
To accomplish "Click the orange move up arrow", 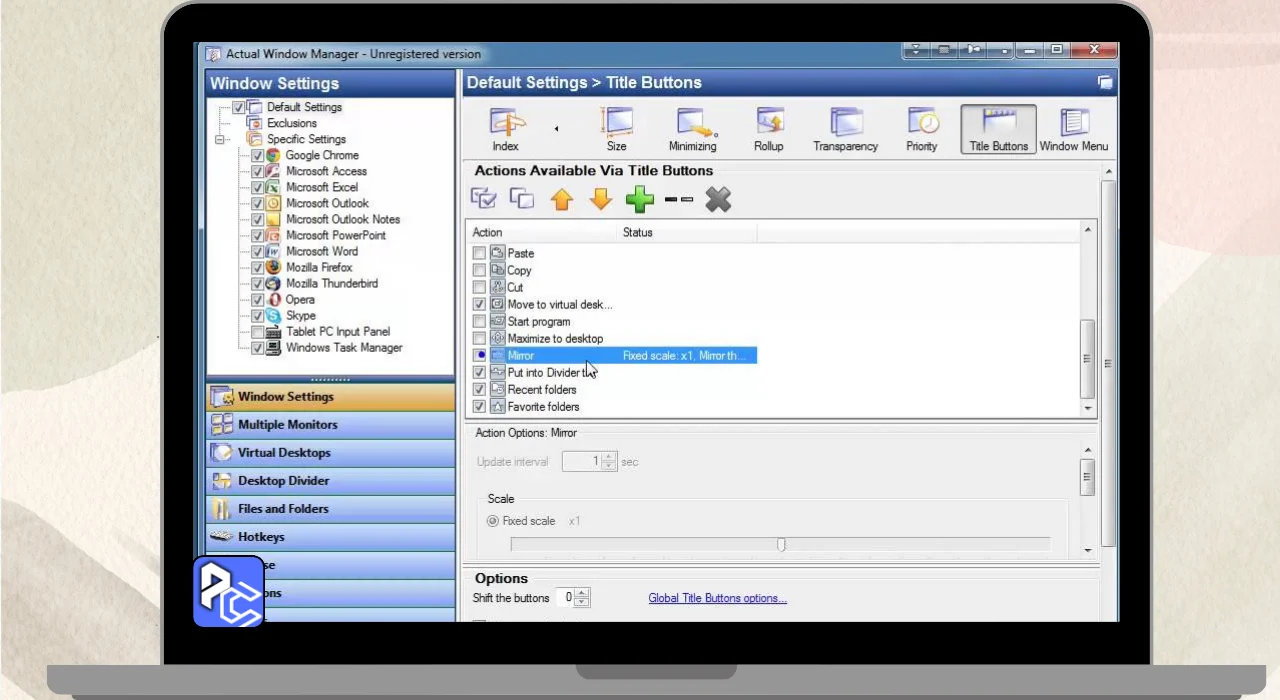I will coord(562,200).
